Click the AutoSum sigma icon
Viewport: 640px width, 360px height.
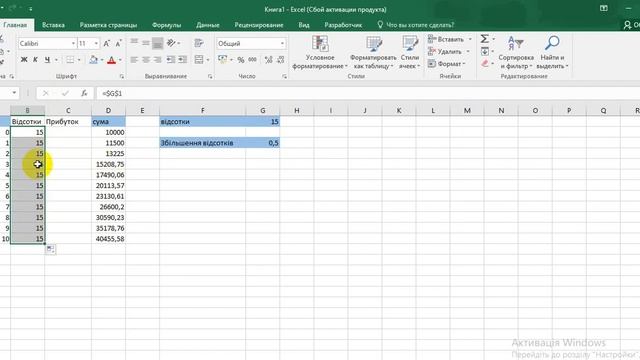[x=484, y=39]
